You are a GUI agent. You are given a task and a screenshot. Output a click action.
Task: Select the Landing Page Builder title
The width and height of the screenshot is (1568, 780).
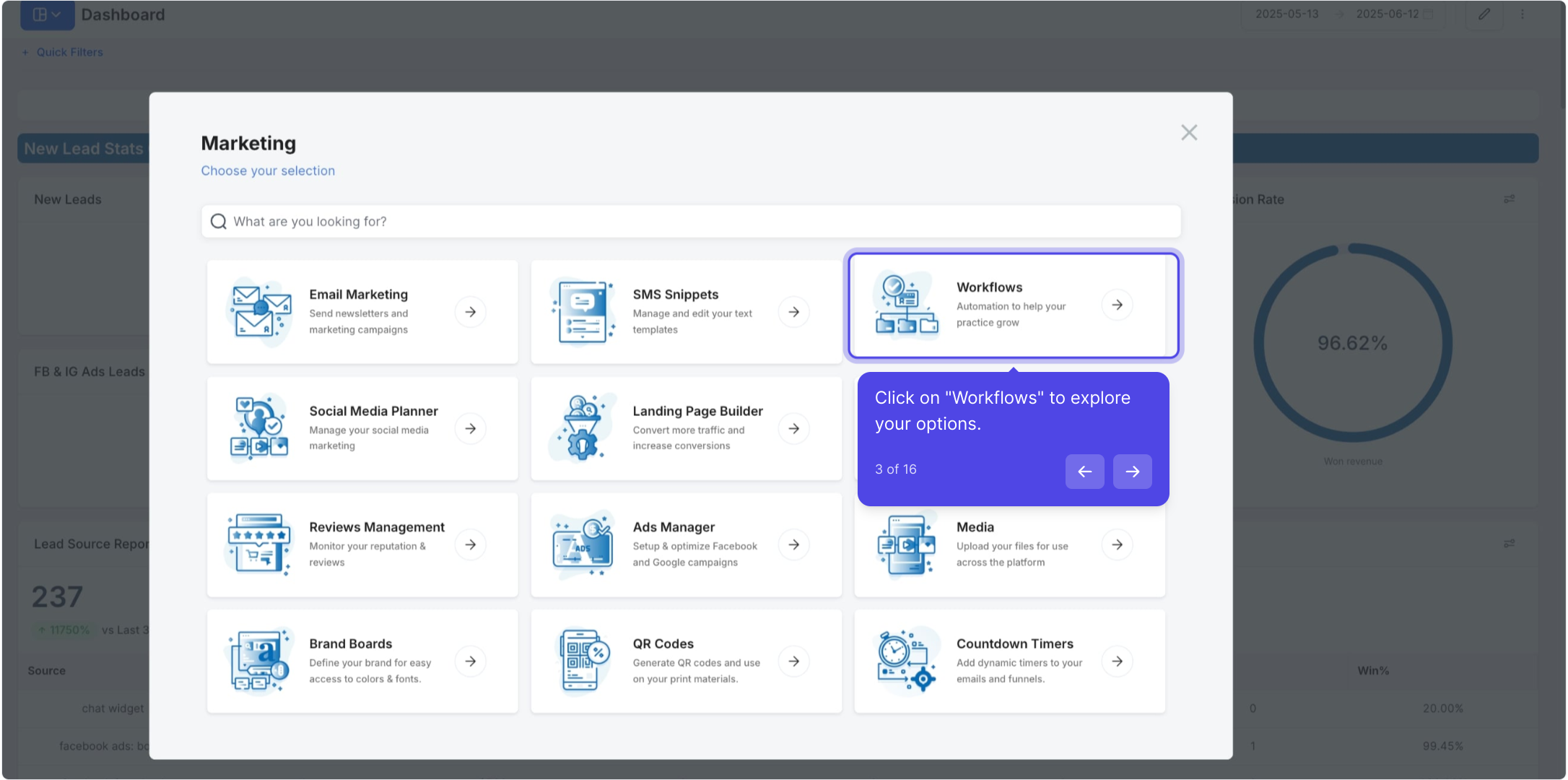coord(697,411)
